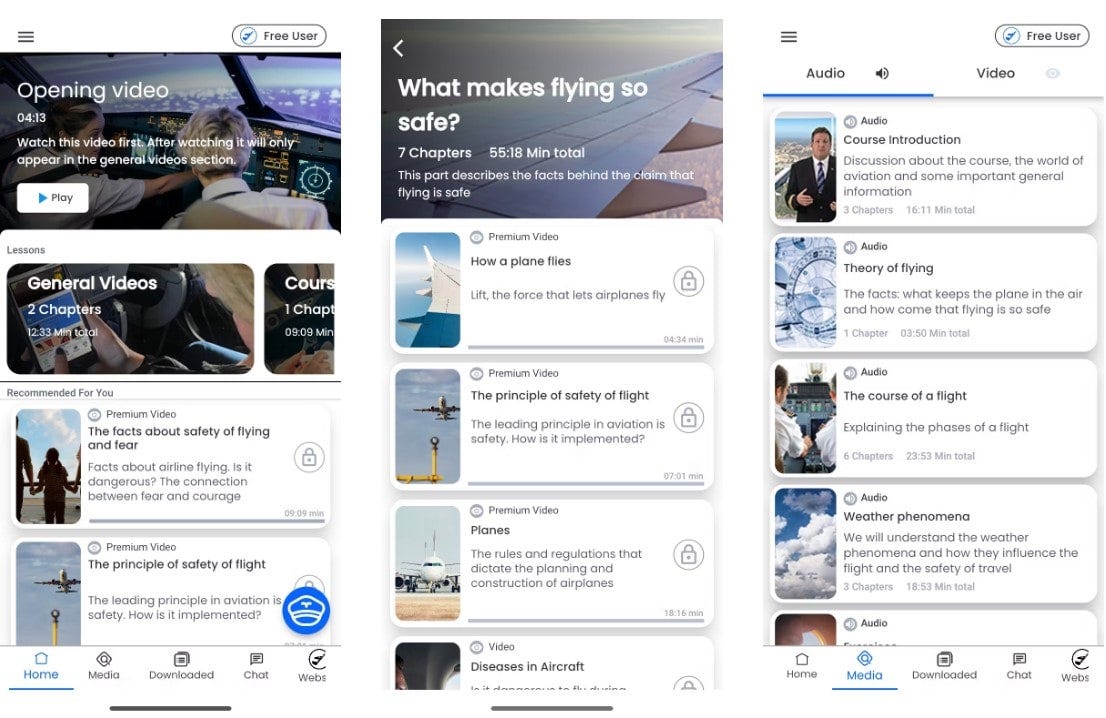Image resolution: width=1106 pixels, height=718 pixels.
Task: Open hamburger menu on Home screen
Action: click(x=26, y=37)
